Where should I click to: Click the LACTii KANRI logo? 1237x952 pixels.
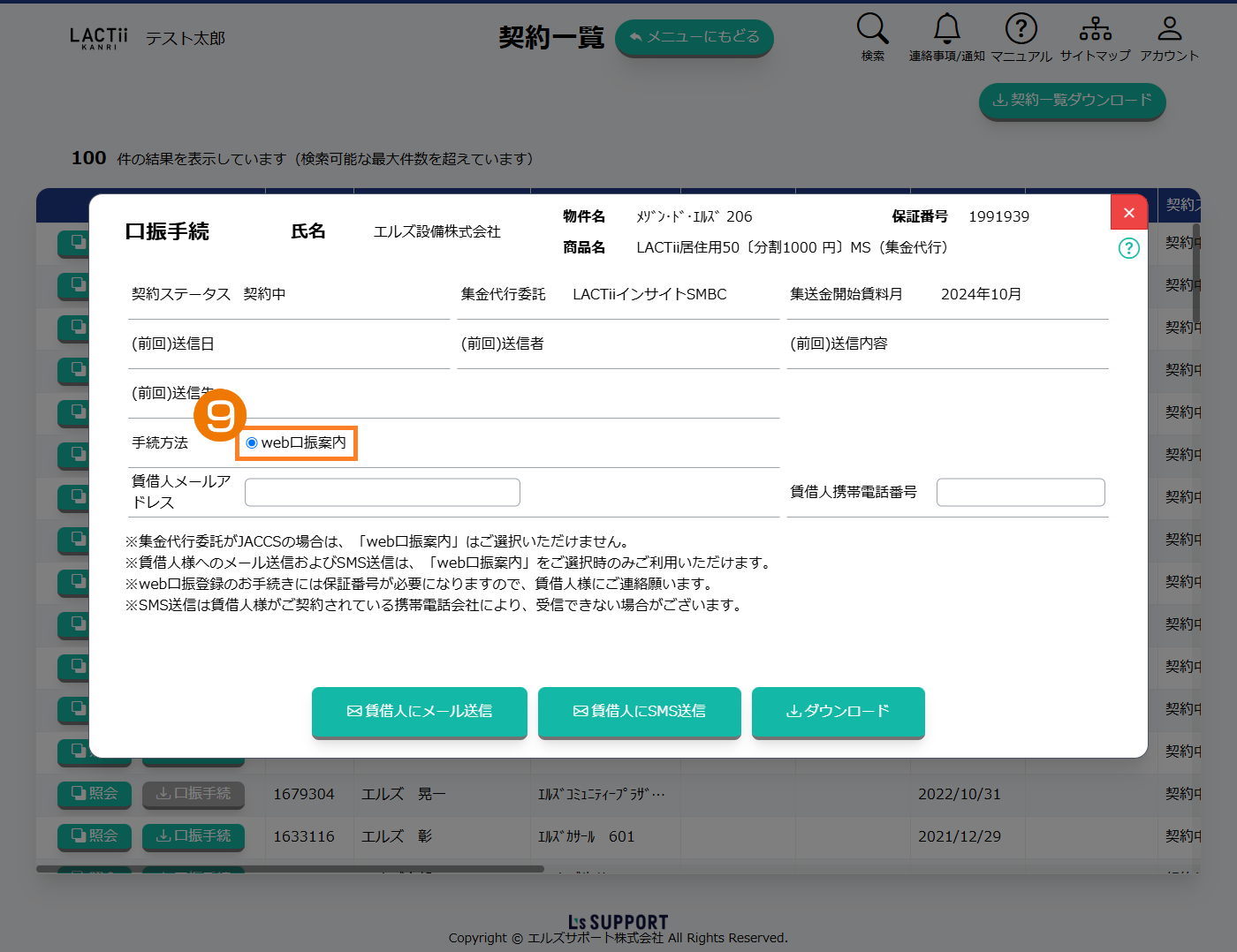point(98,38)
